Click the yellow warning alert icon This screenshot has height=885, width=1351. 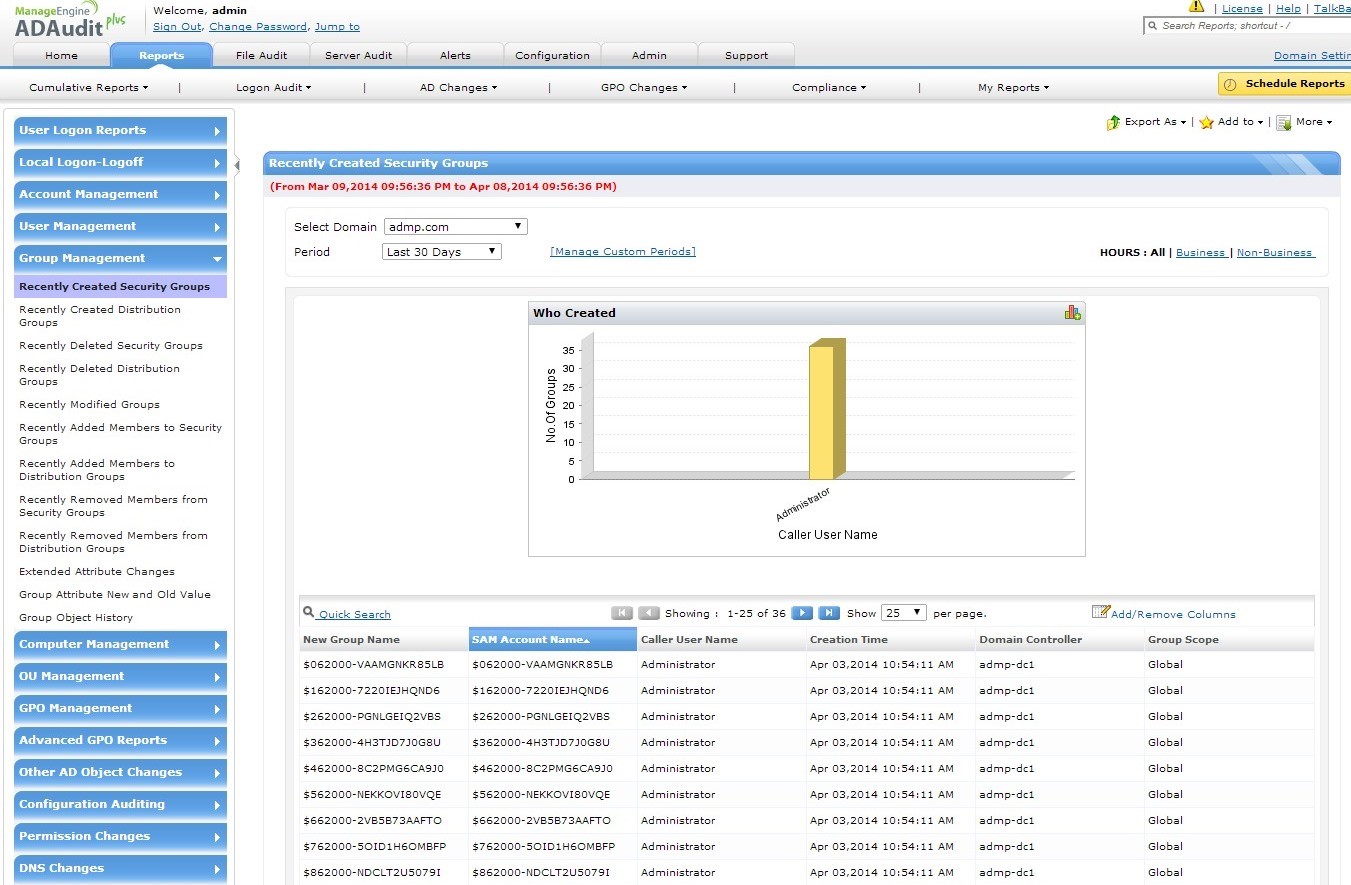coord(1196,7)
